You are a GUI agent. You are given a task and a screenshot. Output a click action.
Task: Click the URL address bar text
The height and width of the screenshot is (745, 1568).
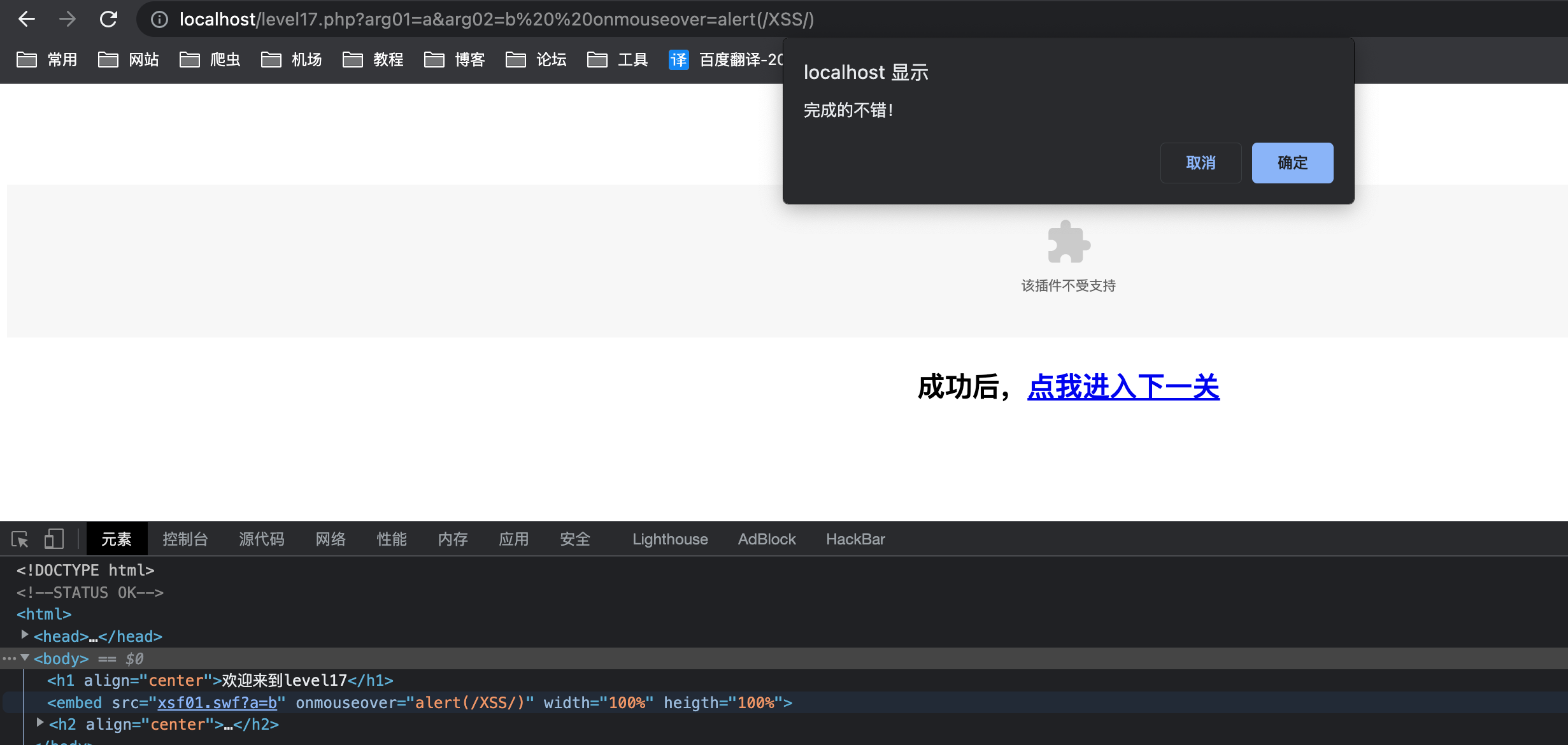[497, 20]
